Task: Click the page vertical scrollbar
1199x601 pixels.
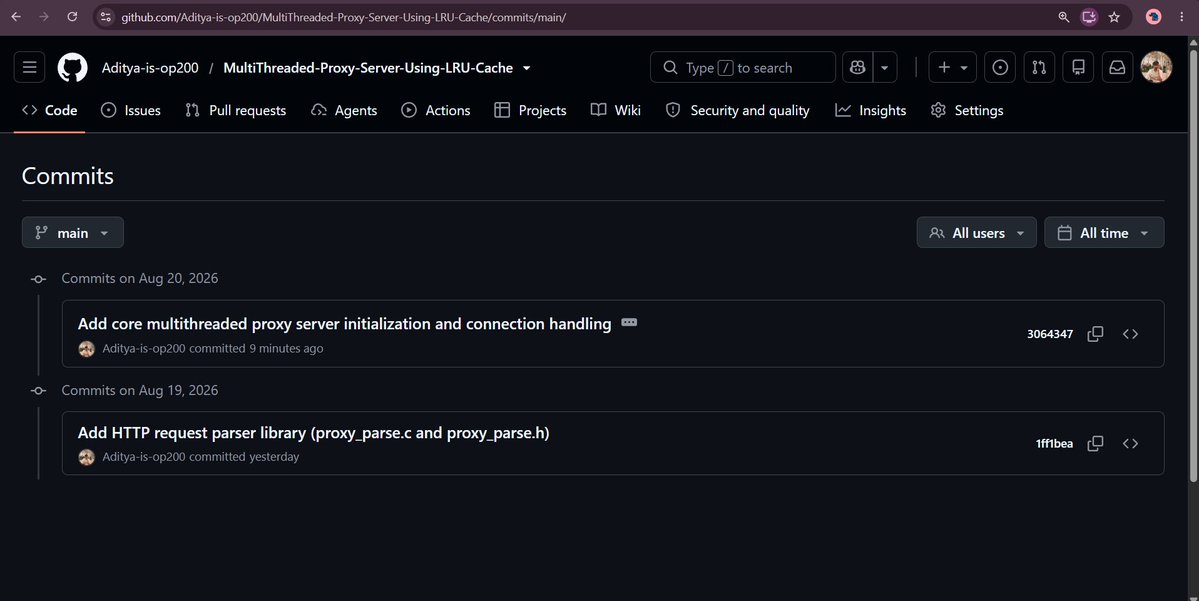Action: point(1193,265)
